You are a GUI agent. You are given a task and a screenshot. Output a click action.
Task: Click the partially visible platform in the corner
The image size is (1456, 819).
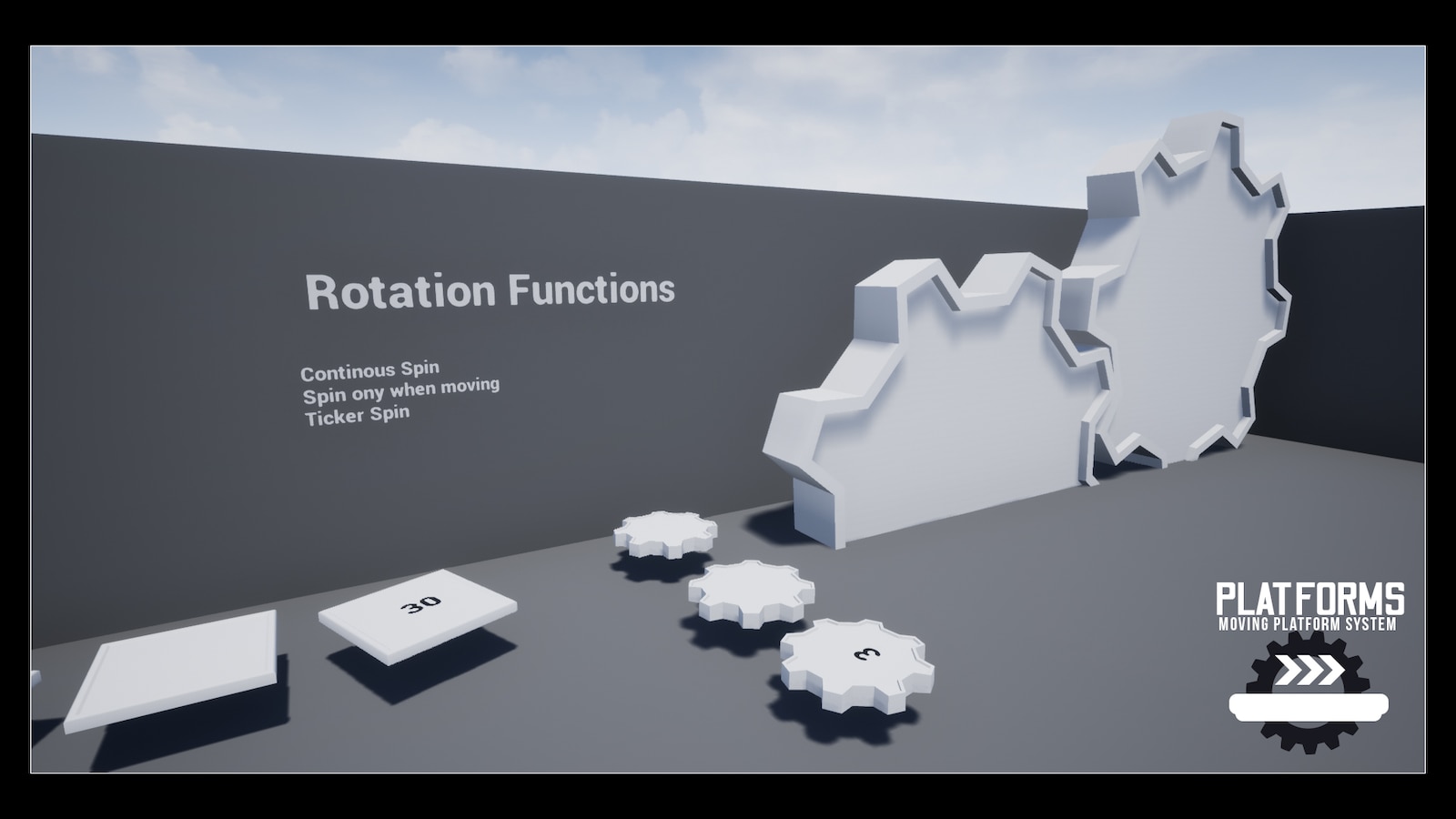tap(36, 678)
